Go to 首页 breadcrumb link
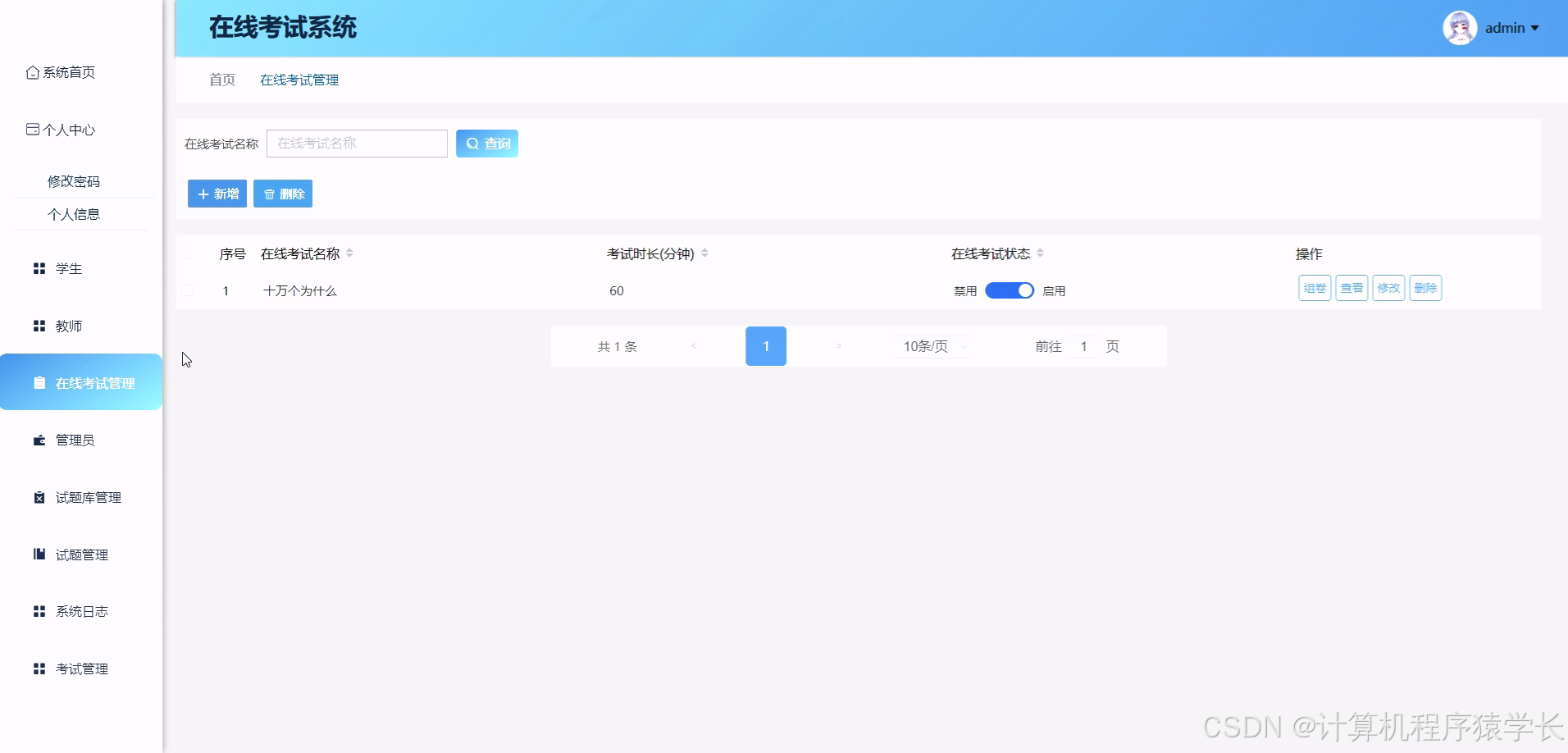Screen dimensions: 1568x753 click(221, 80)
